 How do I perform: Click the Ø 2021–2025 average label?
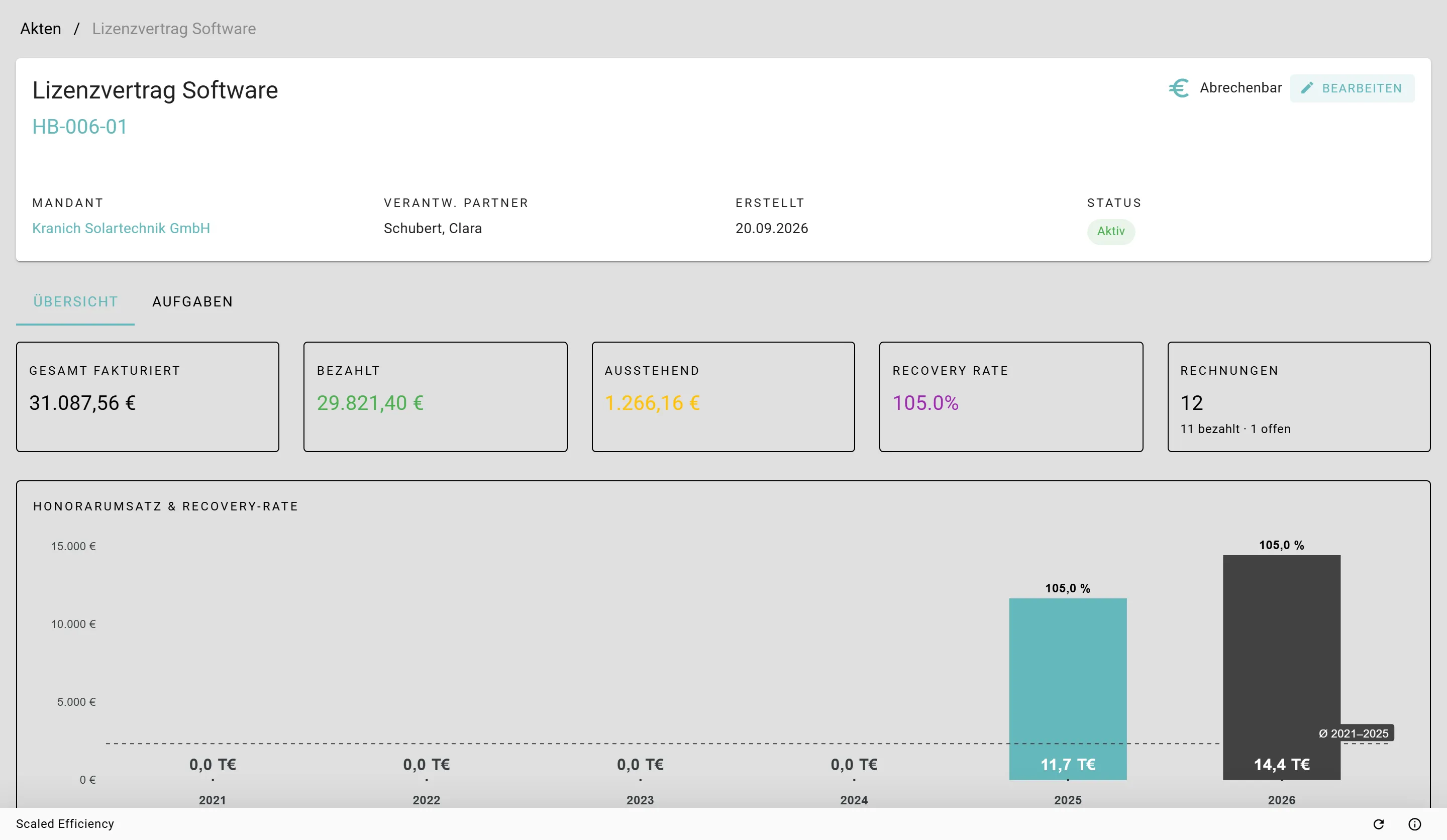point(1354,733)
